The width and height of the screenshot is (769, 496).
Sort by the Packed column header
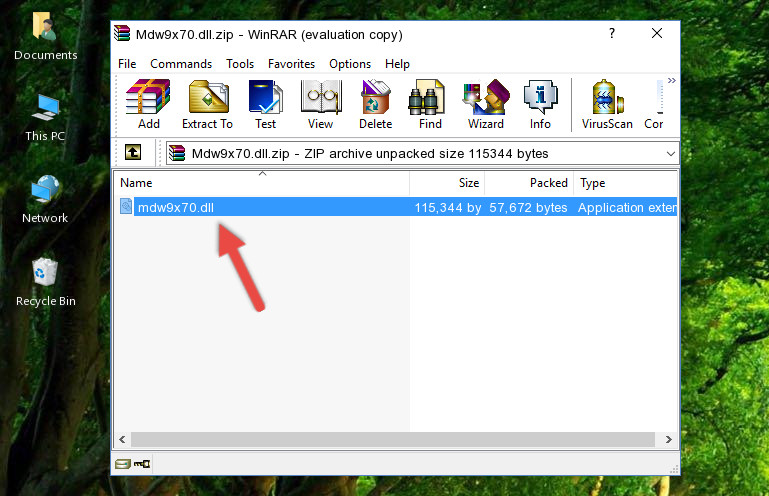point(529,183)
